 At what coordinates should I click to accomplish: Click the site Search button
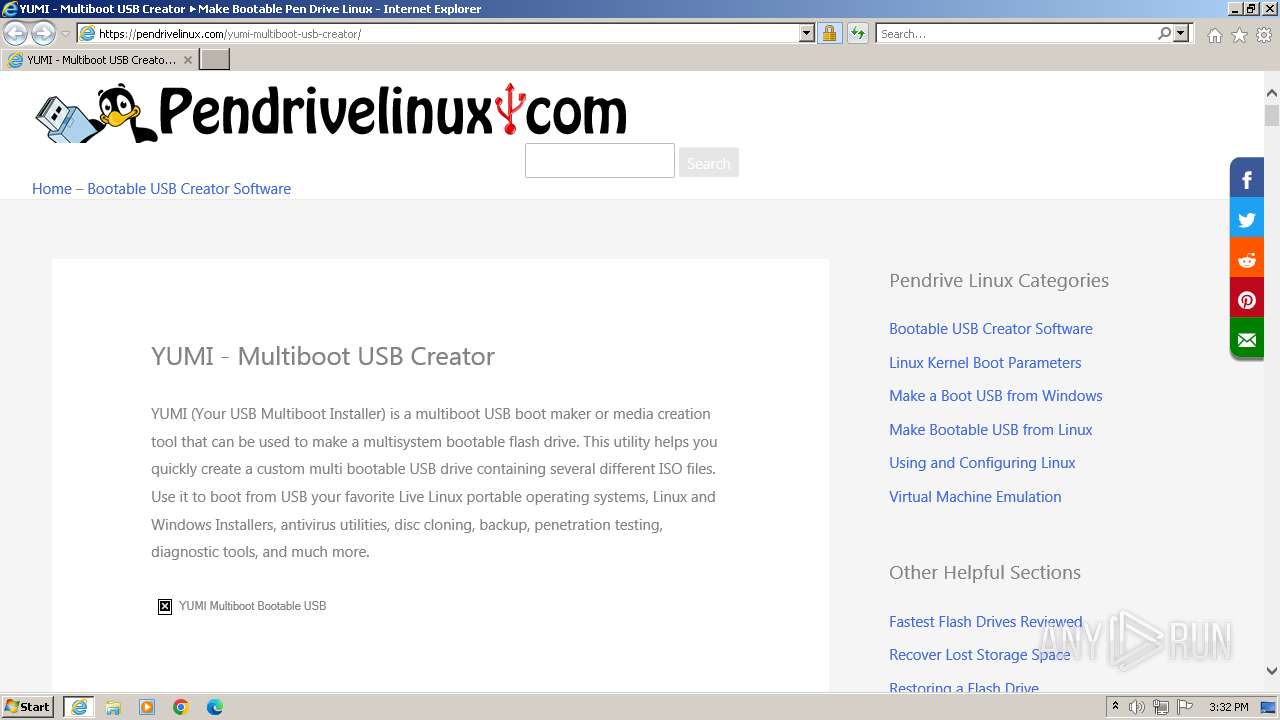click(708, 163)
